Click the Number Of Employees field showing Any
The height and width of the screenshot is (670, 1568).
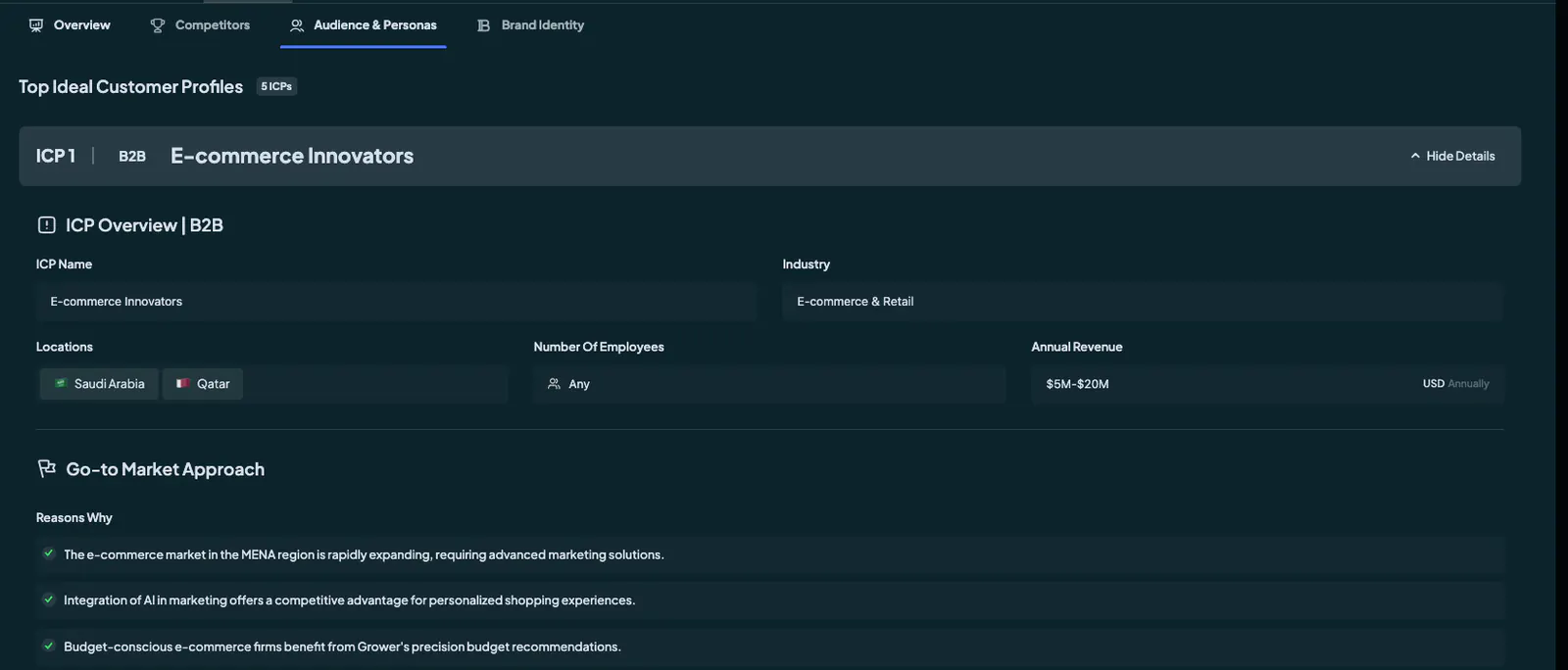(769, 384)
